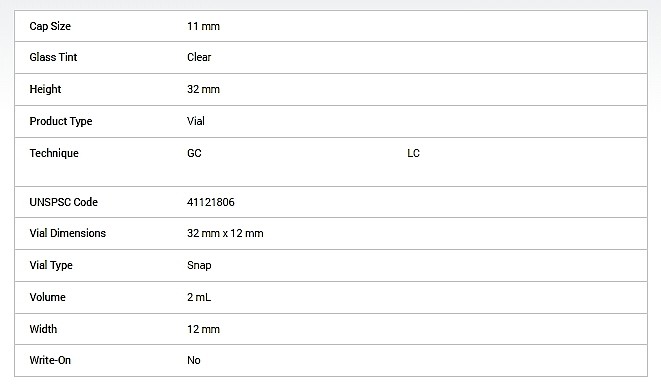Click the 11 mm cap size value
The image size is (661, 386).
203,26
